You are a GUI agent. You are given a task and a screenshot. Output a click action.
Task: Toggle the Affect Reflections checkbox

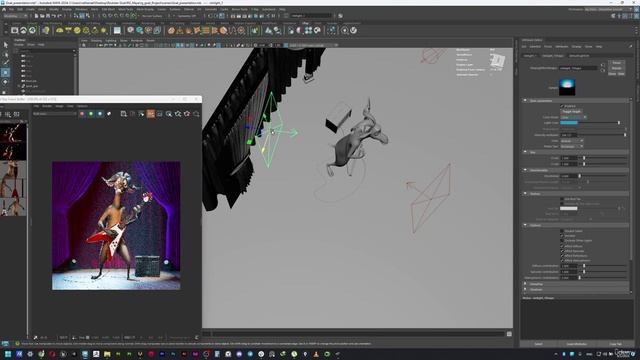pyautogui.click(x=562, y=256)
